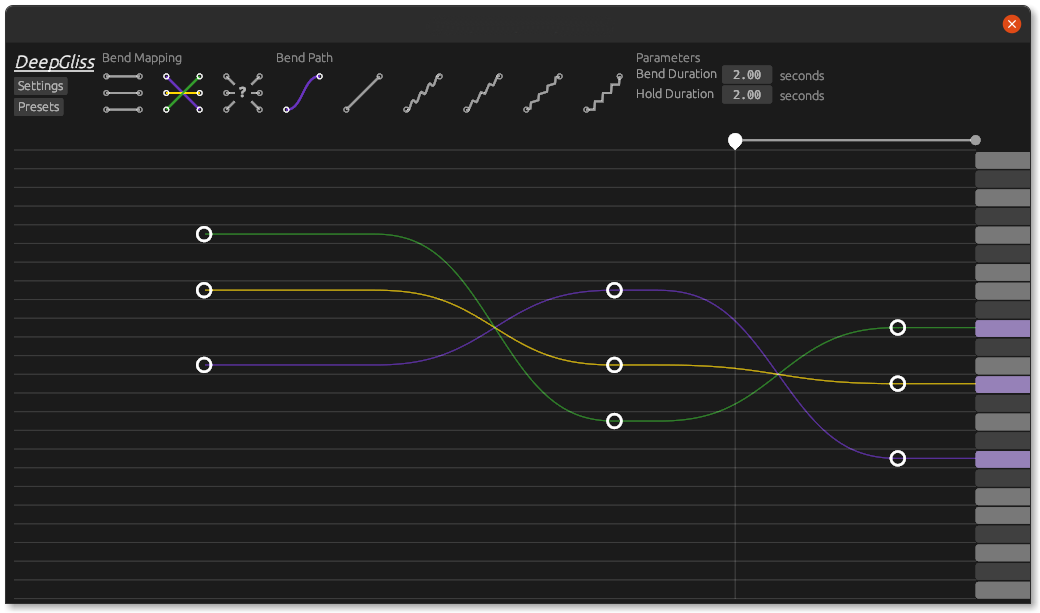Edit the Bend Duration value field
1040x613 pixels.
click(x=747, y=75)
